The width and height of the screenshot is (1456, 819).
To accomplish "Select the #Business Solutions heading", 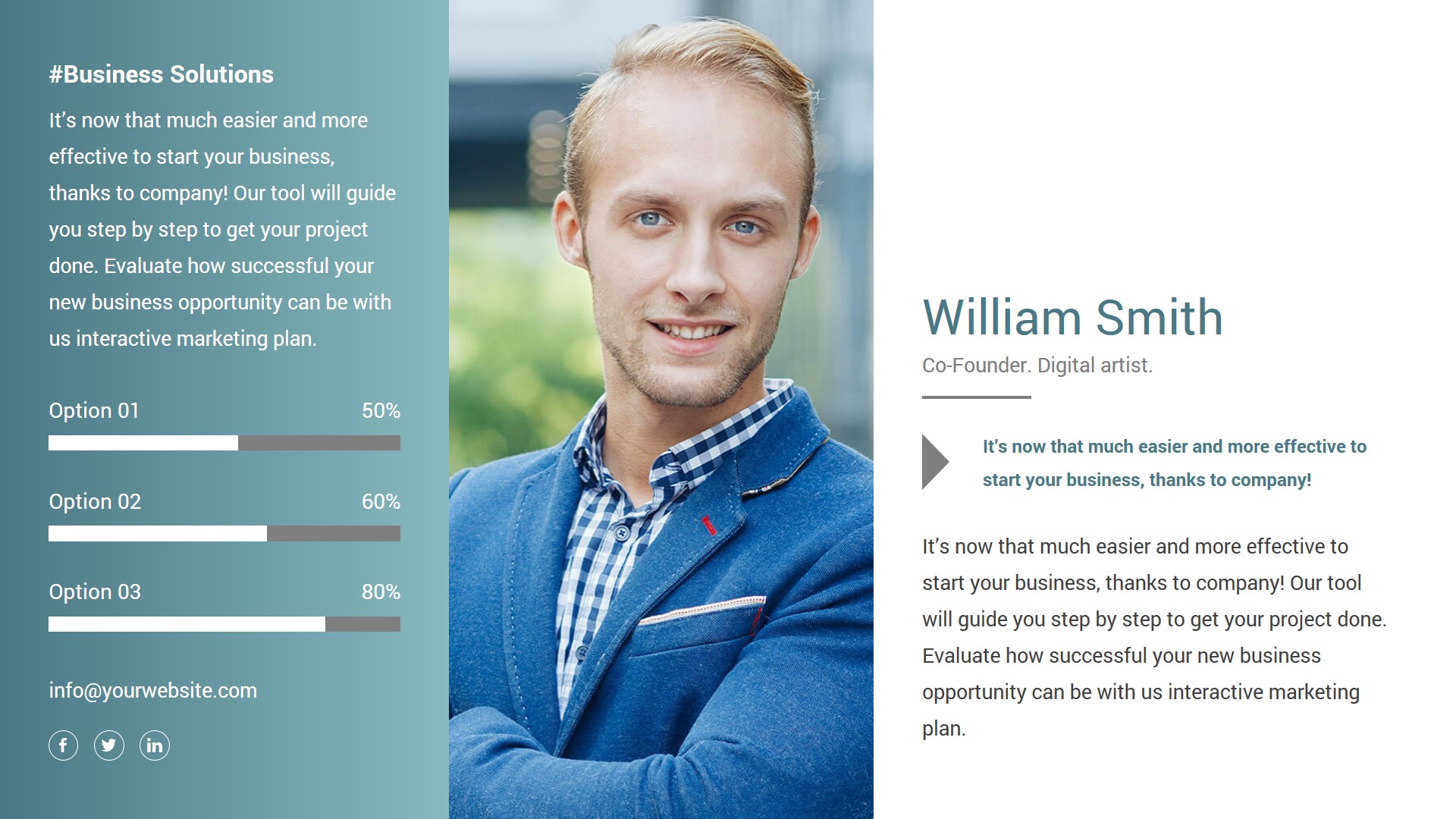I will [162, 74].
